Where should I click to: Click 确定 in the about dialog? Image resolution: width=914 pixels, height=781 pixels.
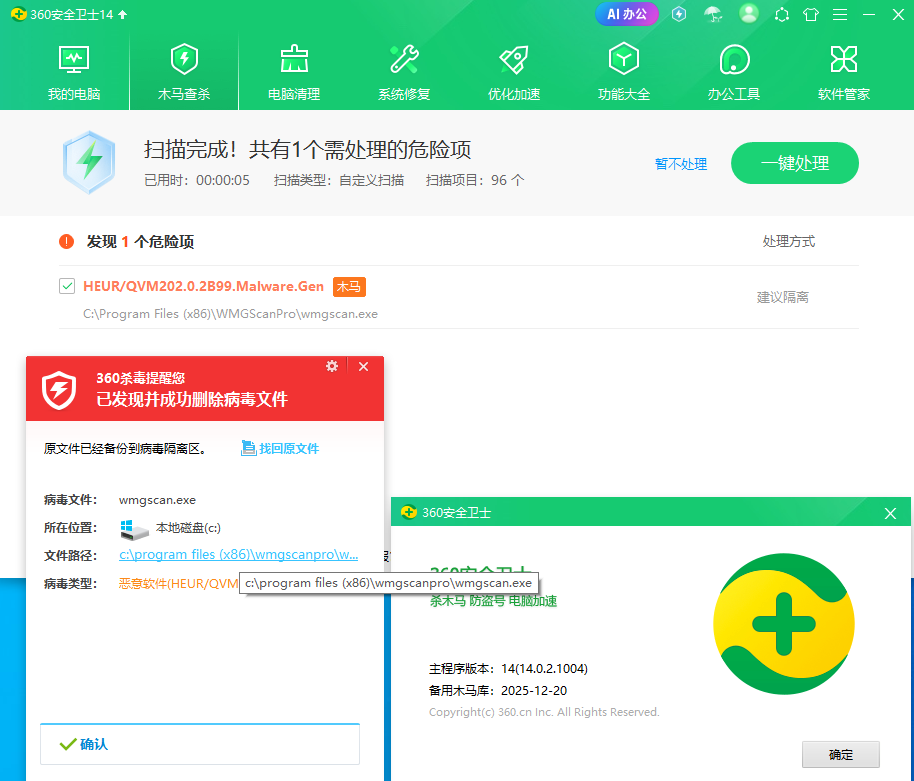pyautogui.click(x=841, y=755)
